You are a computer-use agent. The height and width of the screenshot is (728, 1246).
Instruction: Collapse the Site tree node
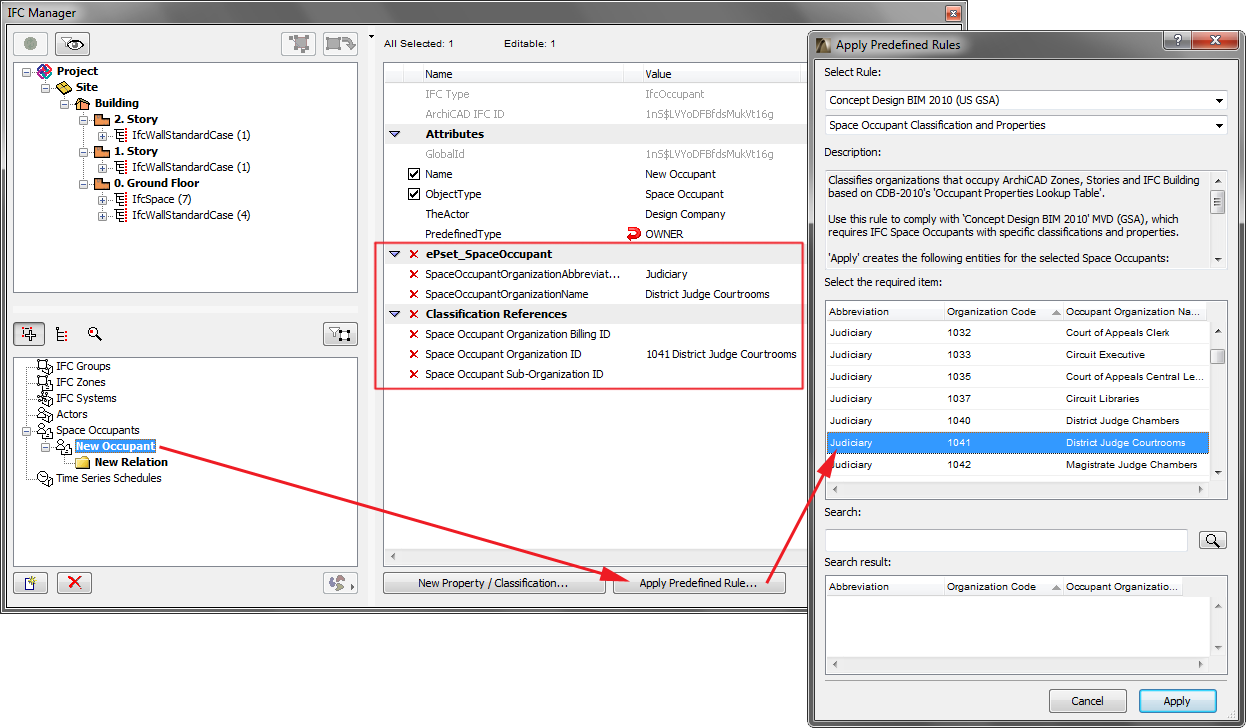pos(45,88)
